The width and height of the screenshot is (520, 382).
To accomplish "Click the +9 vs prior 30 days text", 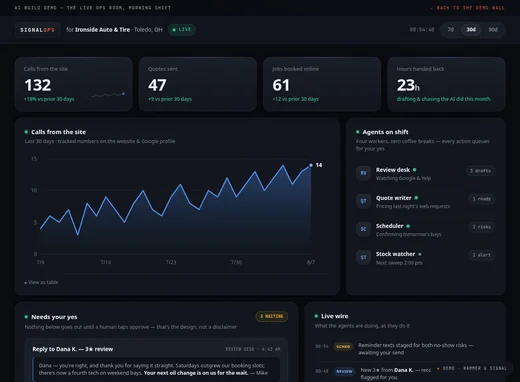I will (170, 99).
